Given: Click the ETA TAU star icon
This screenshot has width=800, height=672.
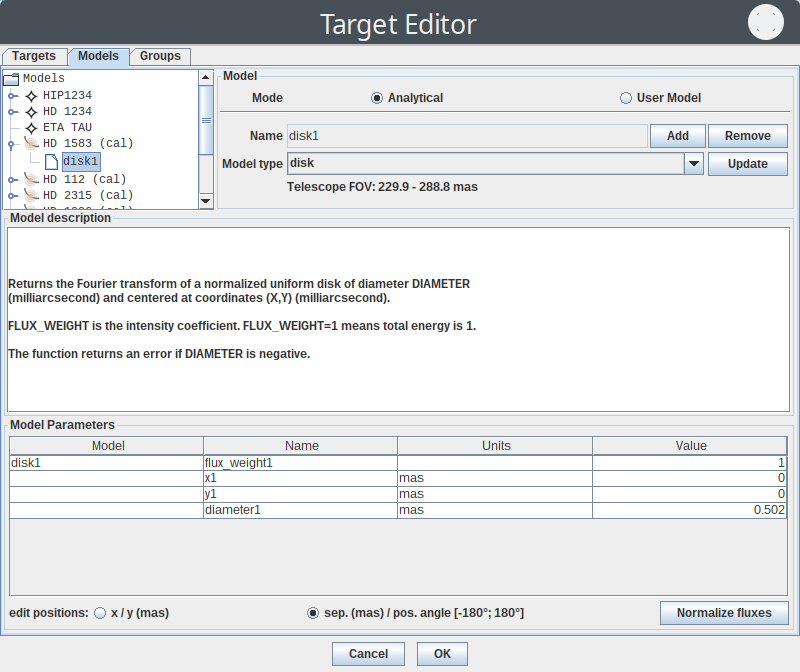Looking at the screenshot, I should 31,128.
